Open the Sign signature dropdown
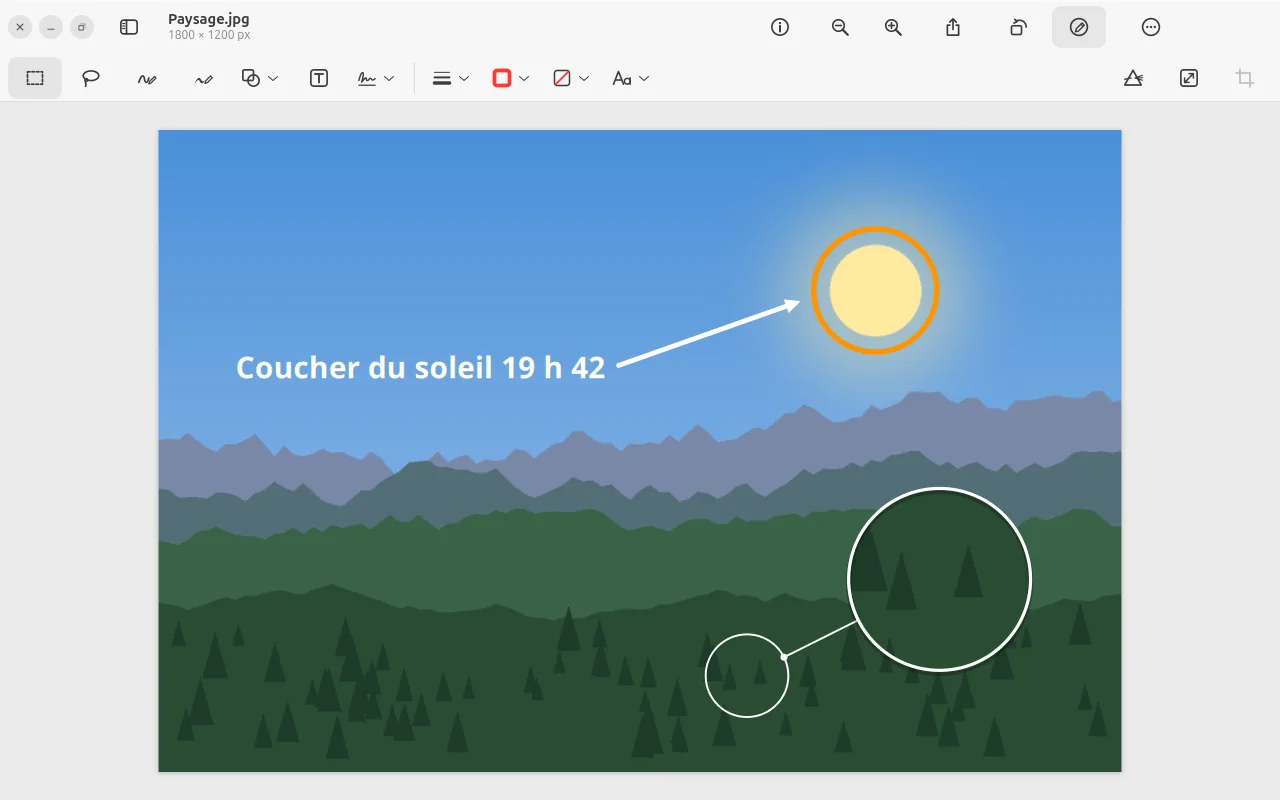The image size is (1280, 800). point(376,78)
